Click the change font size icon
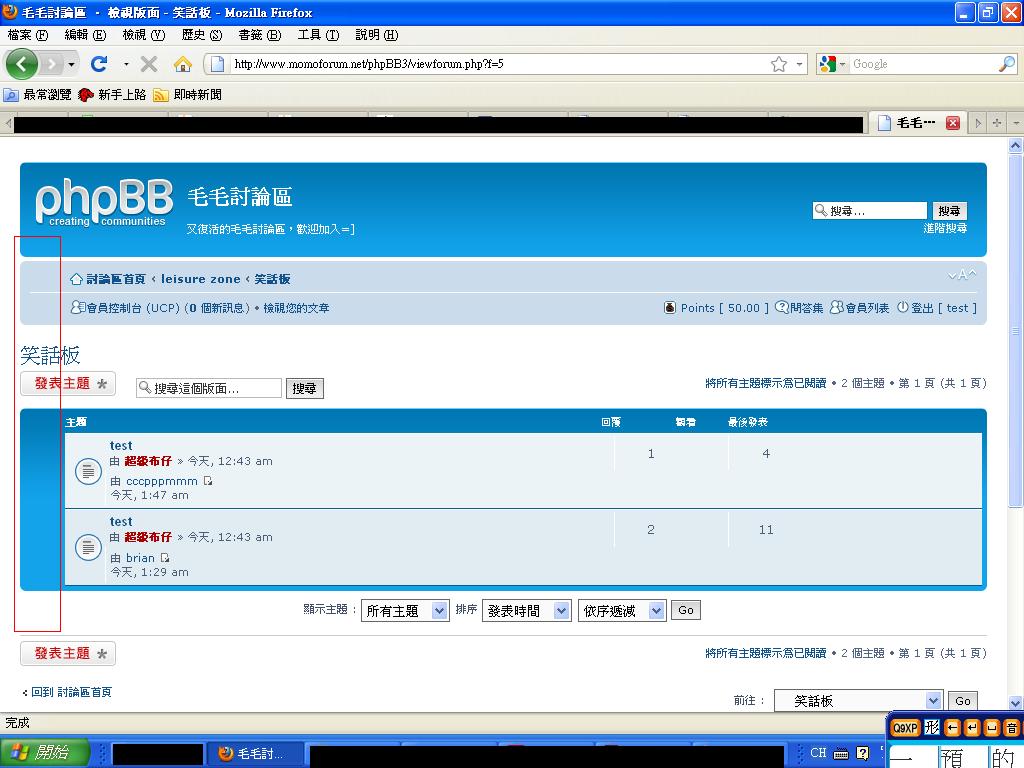This screenshot has height=768, width=1024. (962, 275)
